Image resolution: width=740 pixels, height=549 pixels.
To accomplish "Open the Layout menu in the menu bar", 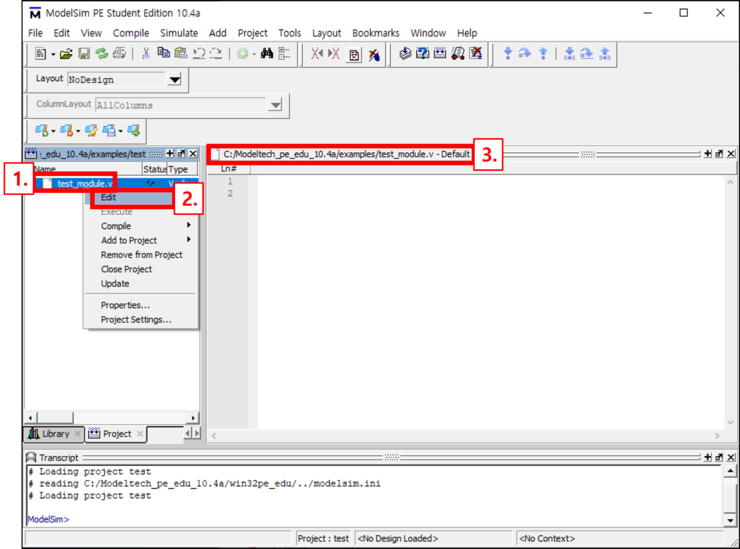I will point(326,33).
